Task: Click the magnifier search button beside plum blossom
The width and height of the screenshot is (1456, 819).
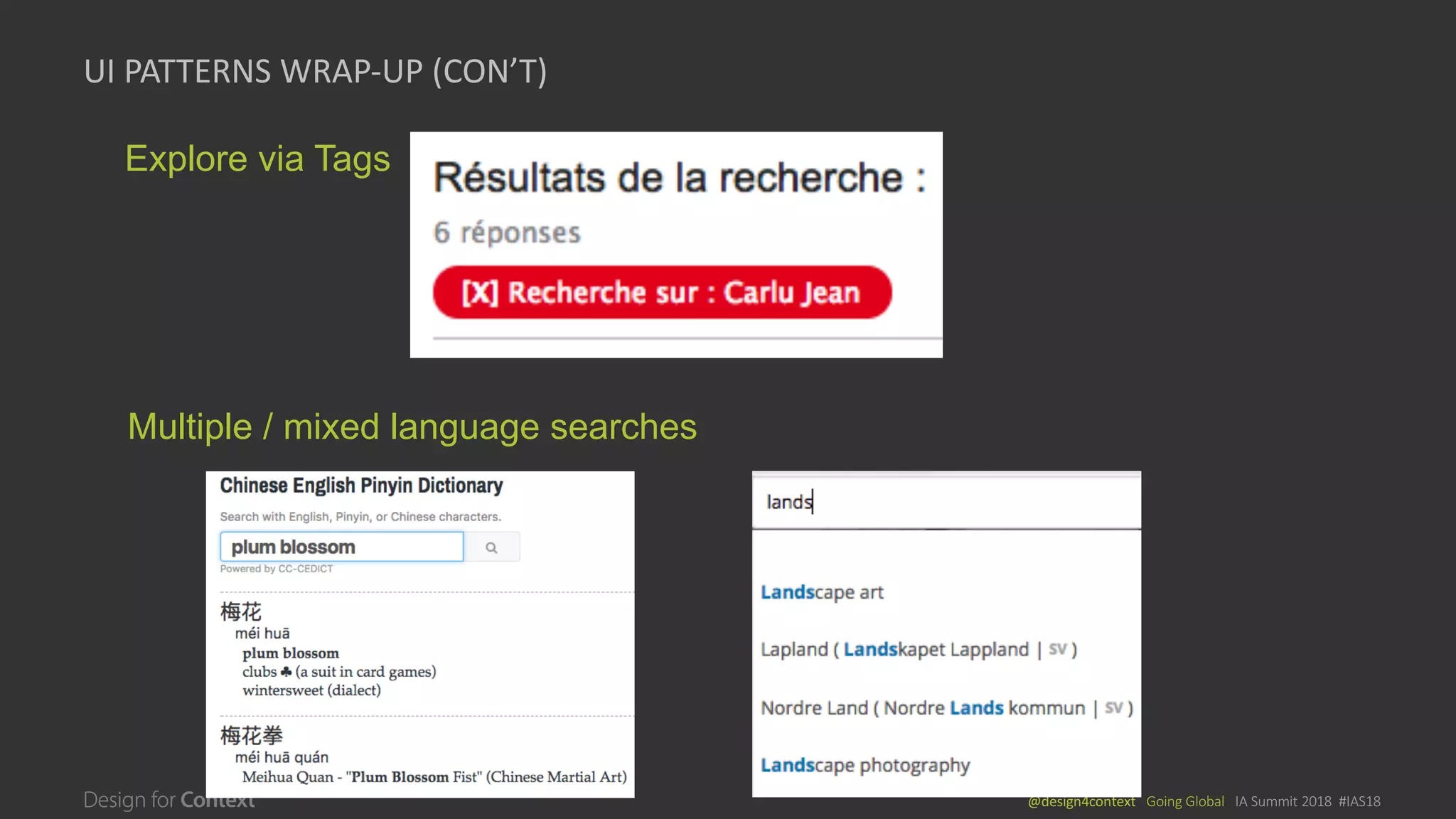Action: (491, 547)
